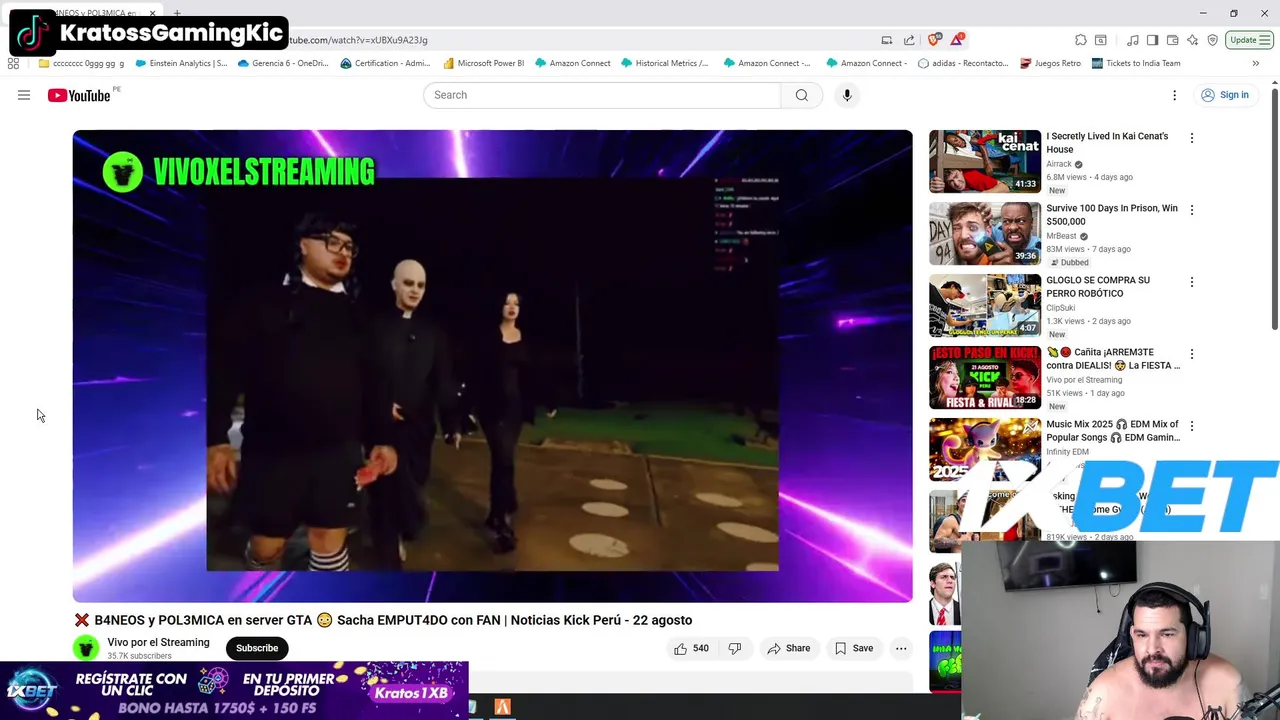The image size is (1280, 720).
Task: Start voice search with the microphone icon
Action: click(847, 95)
